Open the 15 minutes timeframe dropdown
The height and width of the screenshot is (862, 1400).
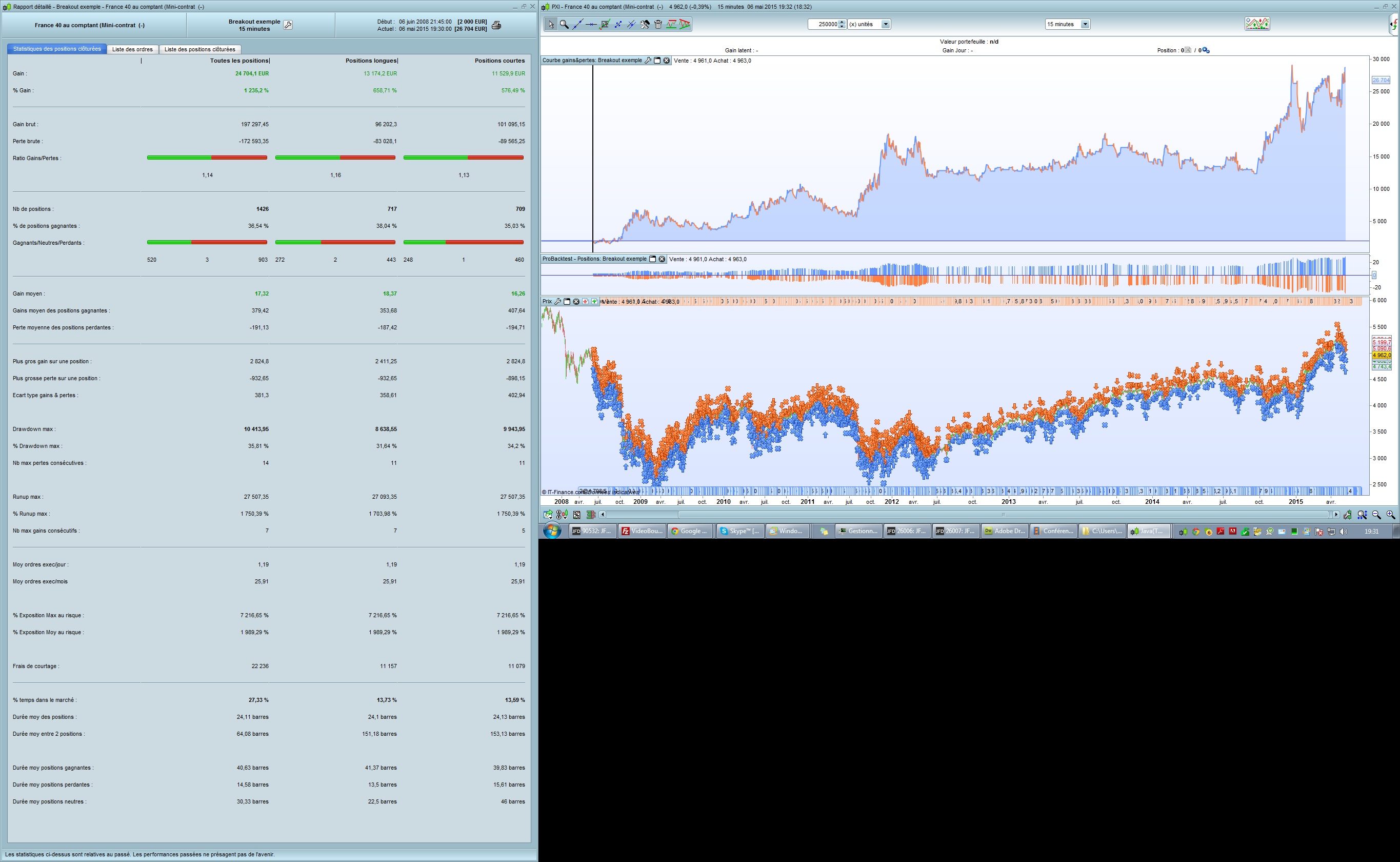[x=1085, y=24]
